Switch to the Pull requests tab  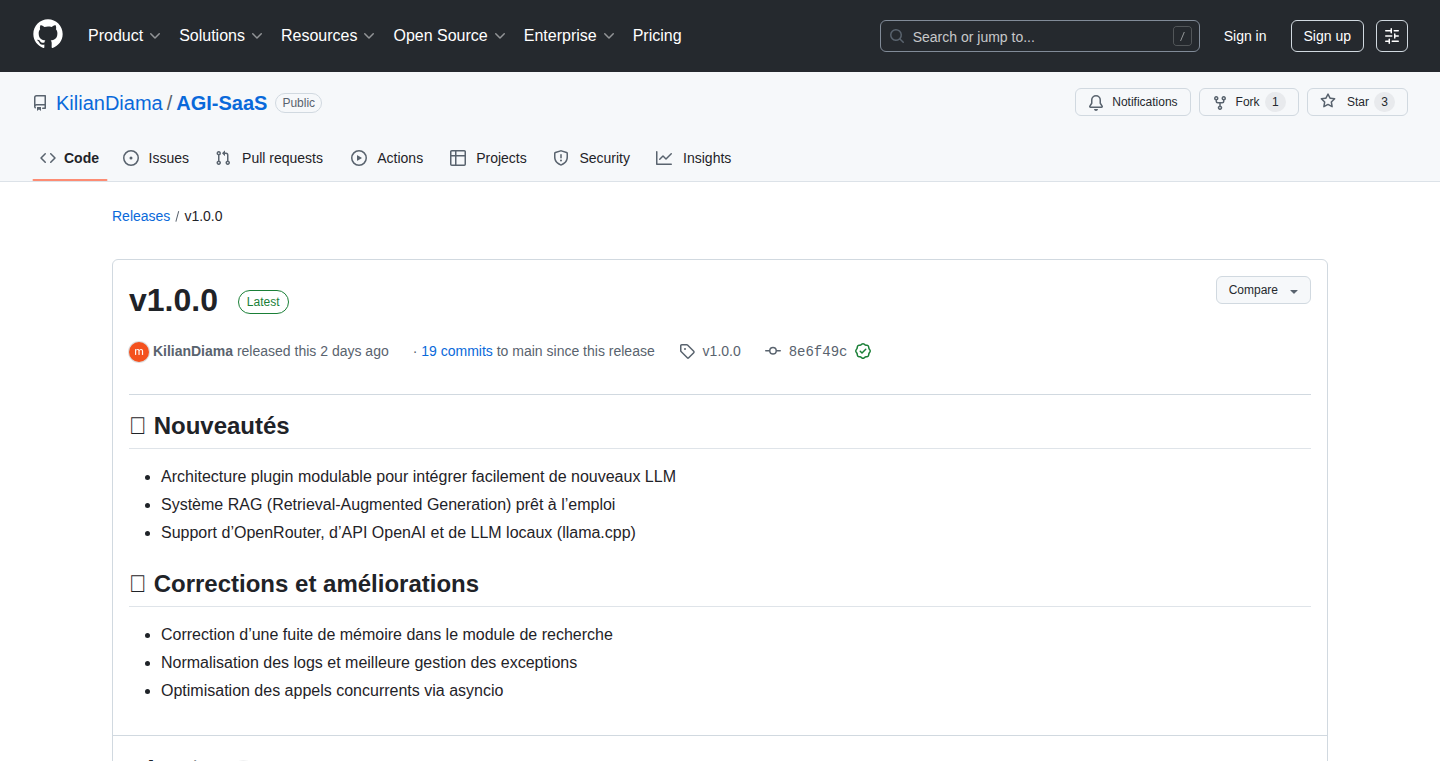[269, 158]
